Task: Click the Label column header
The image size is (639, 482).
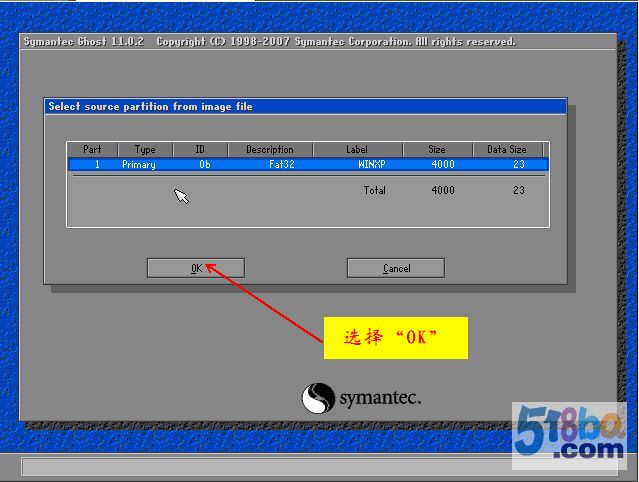Action: point(357,150)
